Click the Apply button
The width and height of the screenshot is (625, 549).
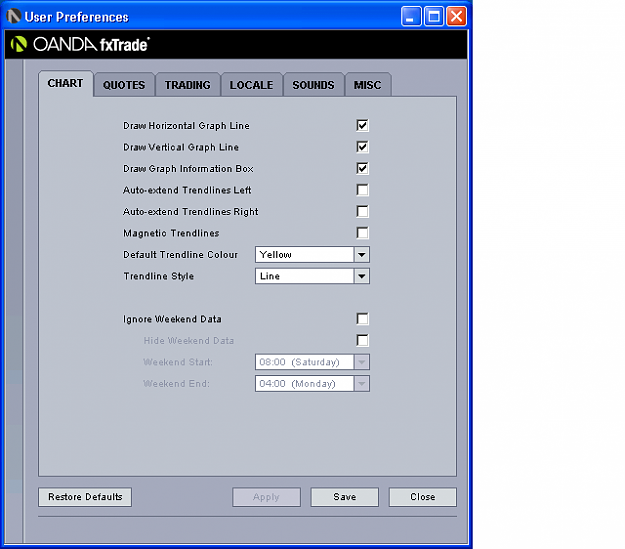266,497
